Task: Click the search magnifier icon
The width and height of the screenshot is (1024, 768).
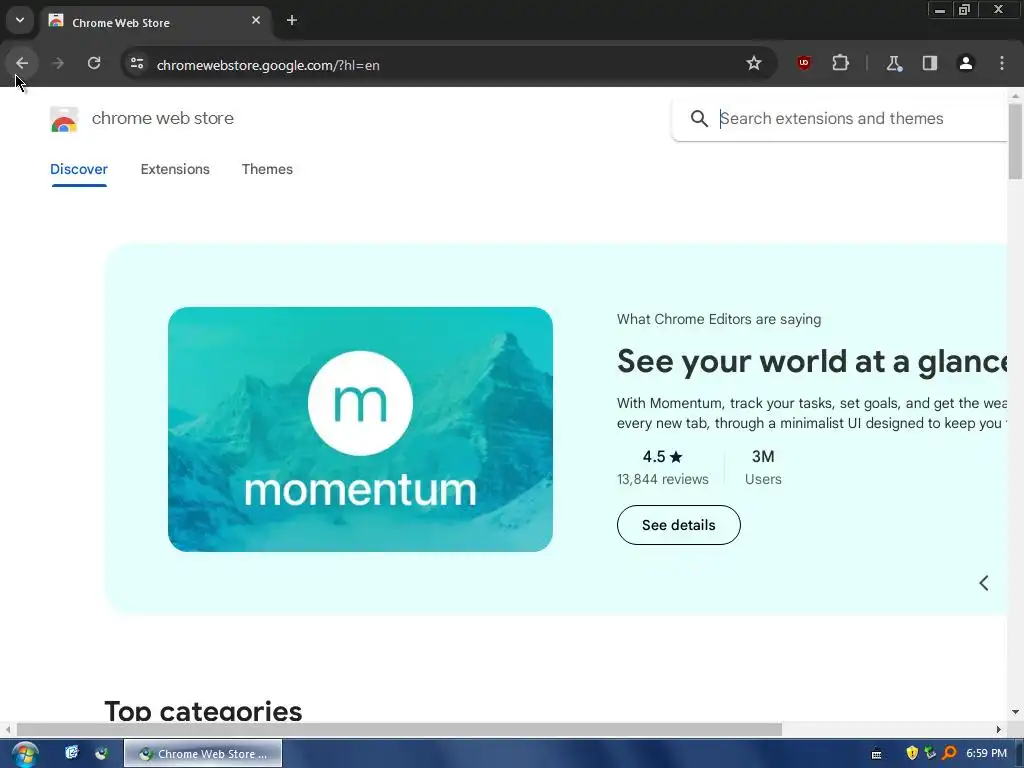Action: click(x=699, y=119)
